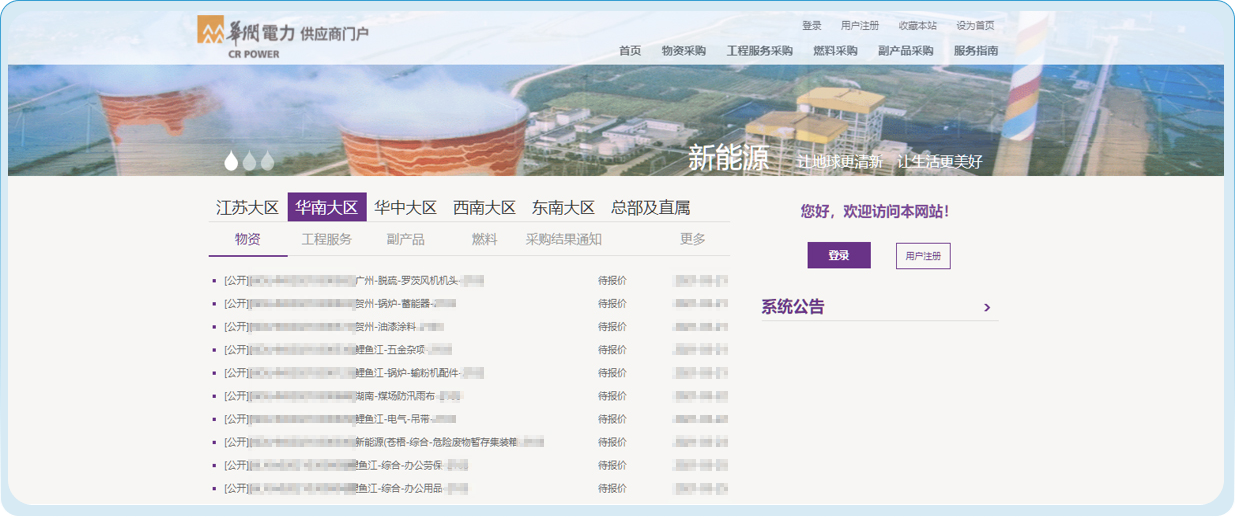Go to 首页 in navigation bar
The image size is (1235, 517).
click(630, 51)
